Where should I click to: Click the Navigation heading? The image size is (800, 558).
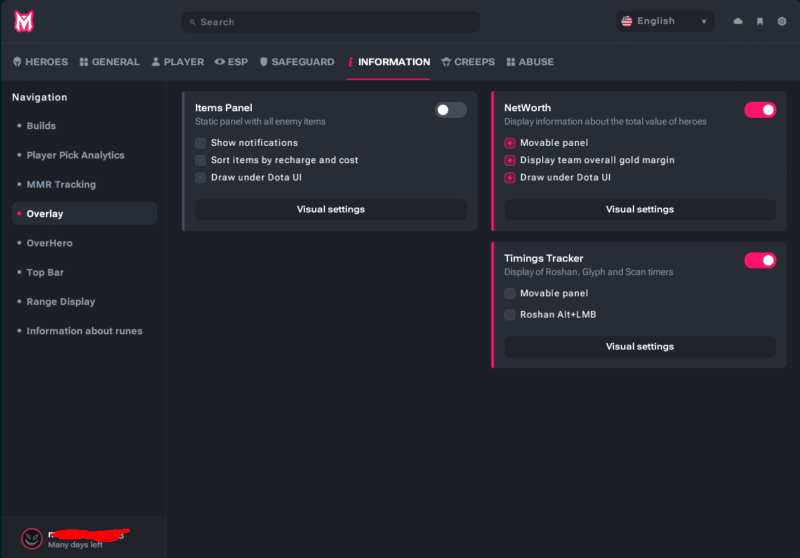pos(40,97)
